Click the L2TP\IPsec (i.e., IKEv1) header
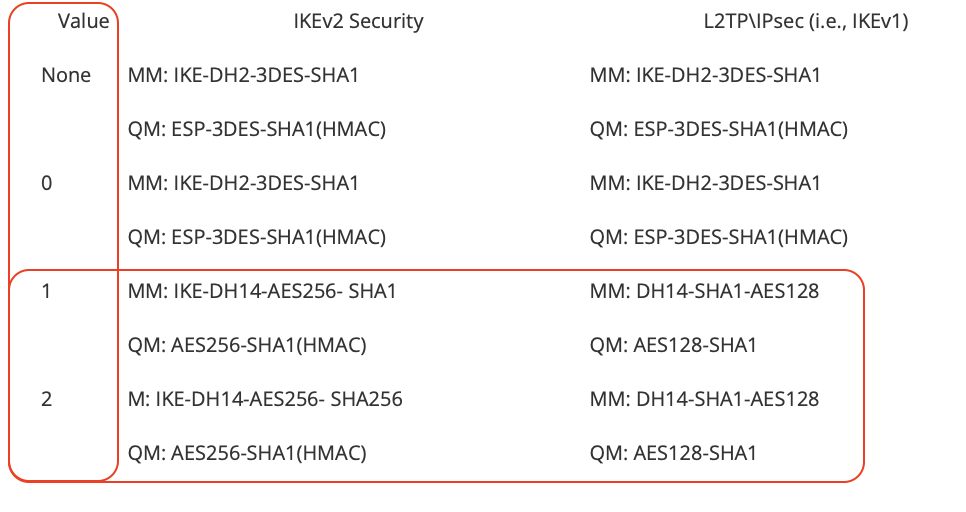The image size is (966, 512). tap(806, 22)
